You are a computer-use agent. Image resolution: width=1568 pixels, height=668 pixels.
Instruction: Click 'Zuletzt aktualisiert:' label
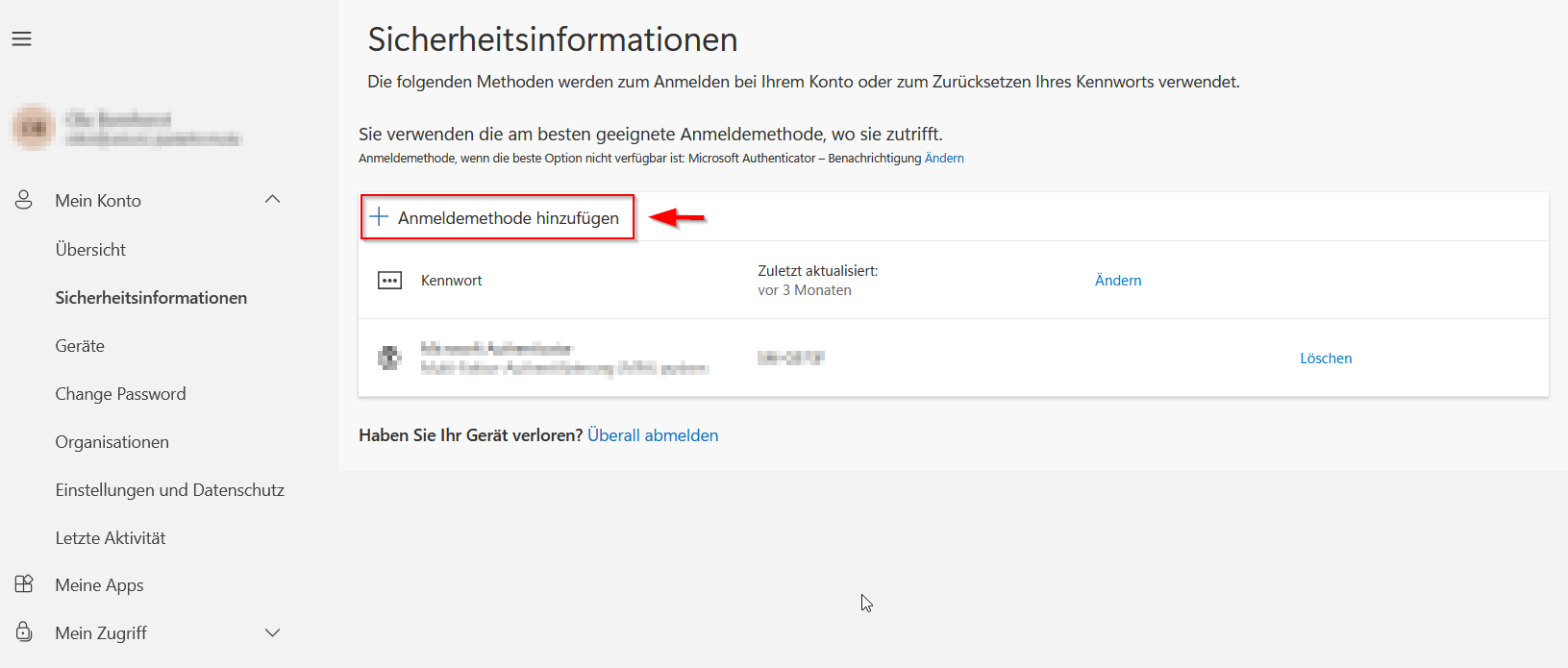817,271
